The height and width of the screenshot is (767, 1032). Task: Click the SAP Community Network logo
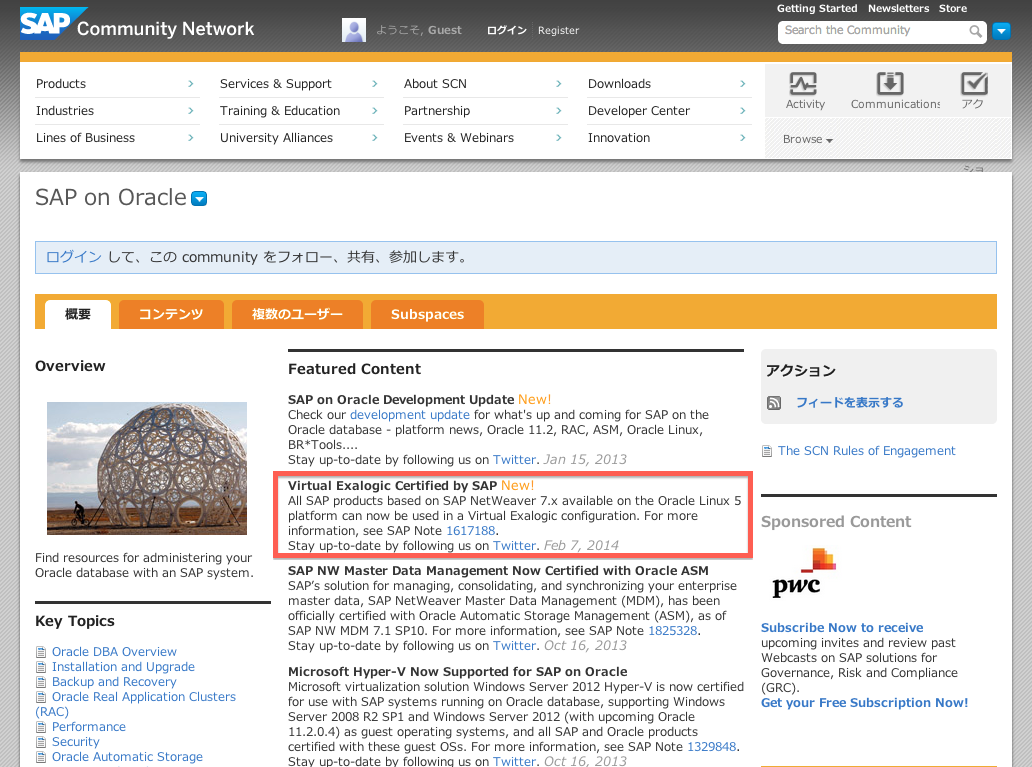(x=137, y=25)
